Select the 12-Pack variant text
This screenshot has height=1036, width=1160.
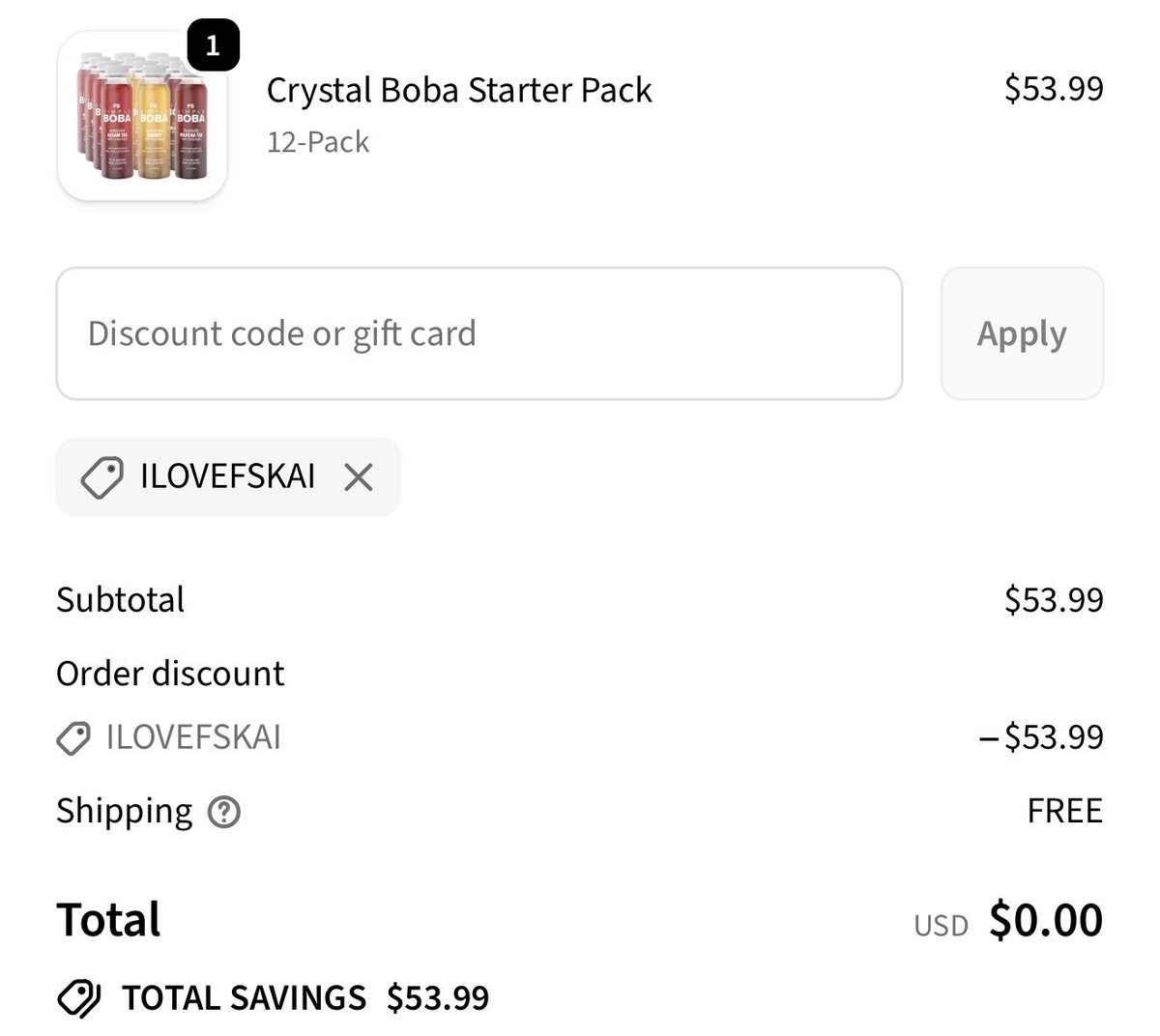318,142
